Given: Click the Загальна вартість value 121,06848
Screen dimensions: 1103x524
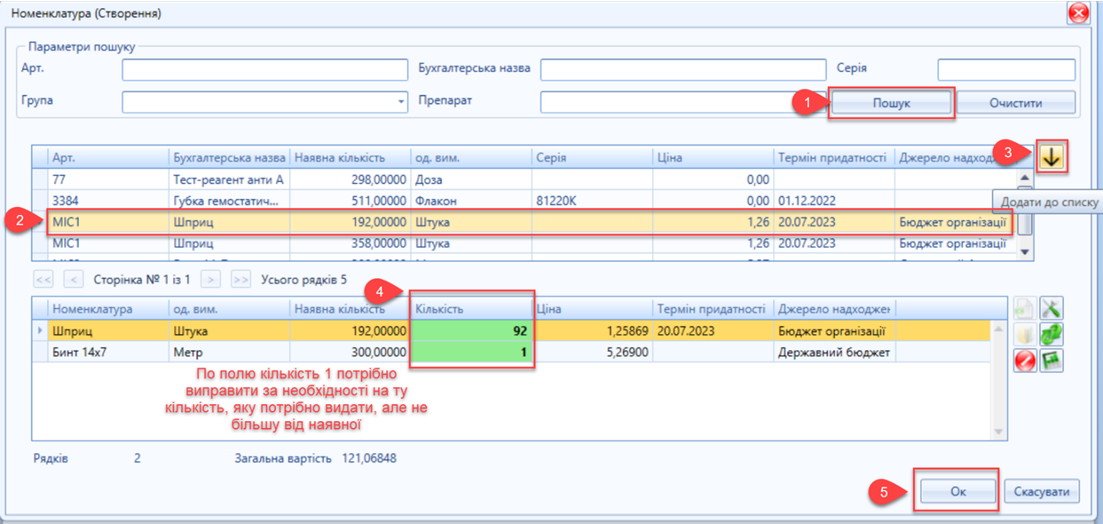Looking at the screenshot, I should coord(369,459).
